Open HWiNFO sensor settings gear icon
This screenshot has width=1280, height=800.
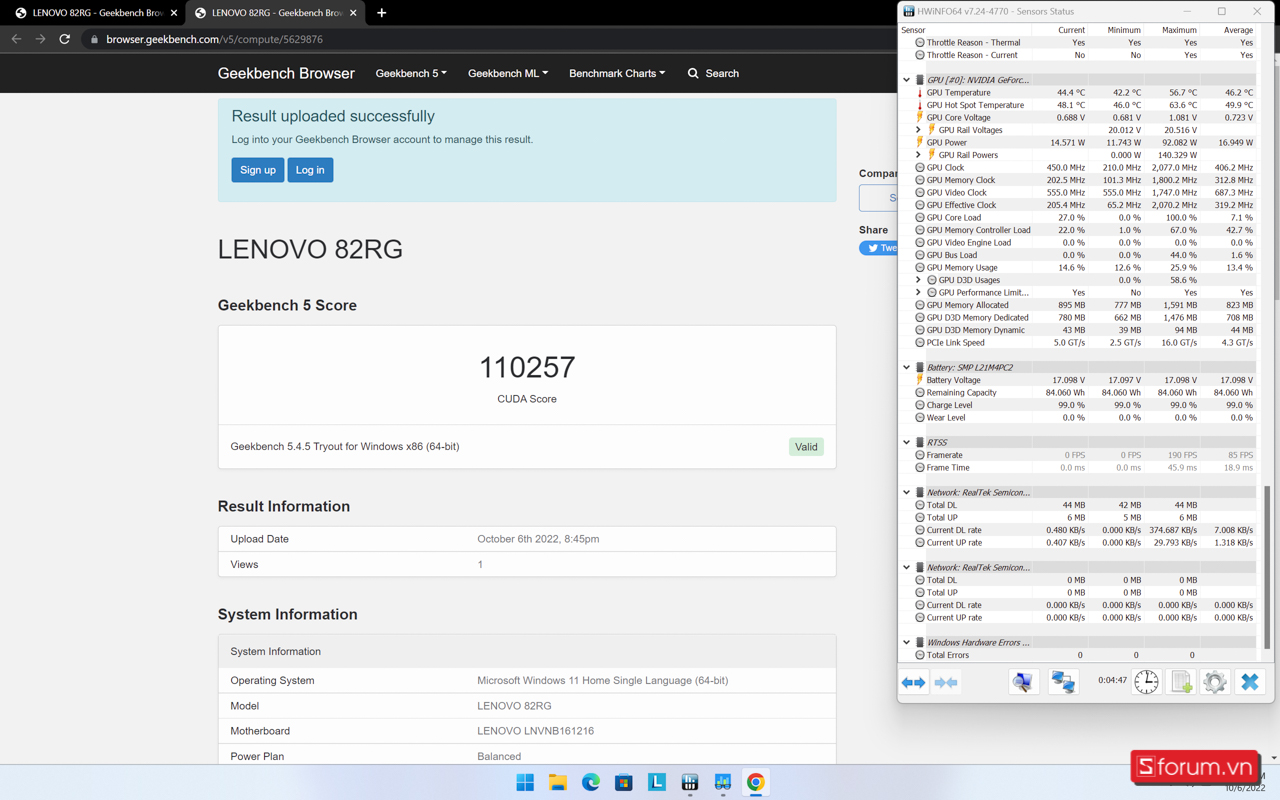pyautogui.click(x=1215, y=682)
